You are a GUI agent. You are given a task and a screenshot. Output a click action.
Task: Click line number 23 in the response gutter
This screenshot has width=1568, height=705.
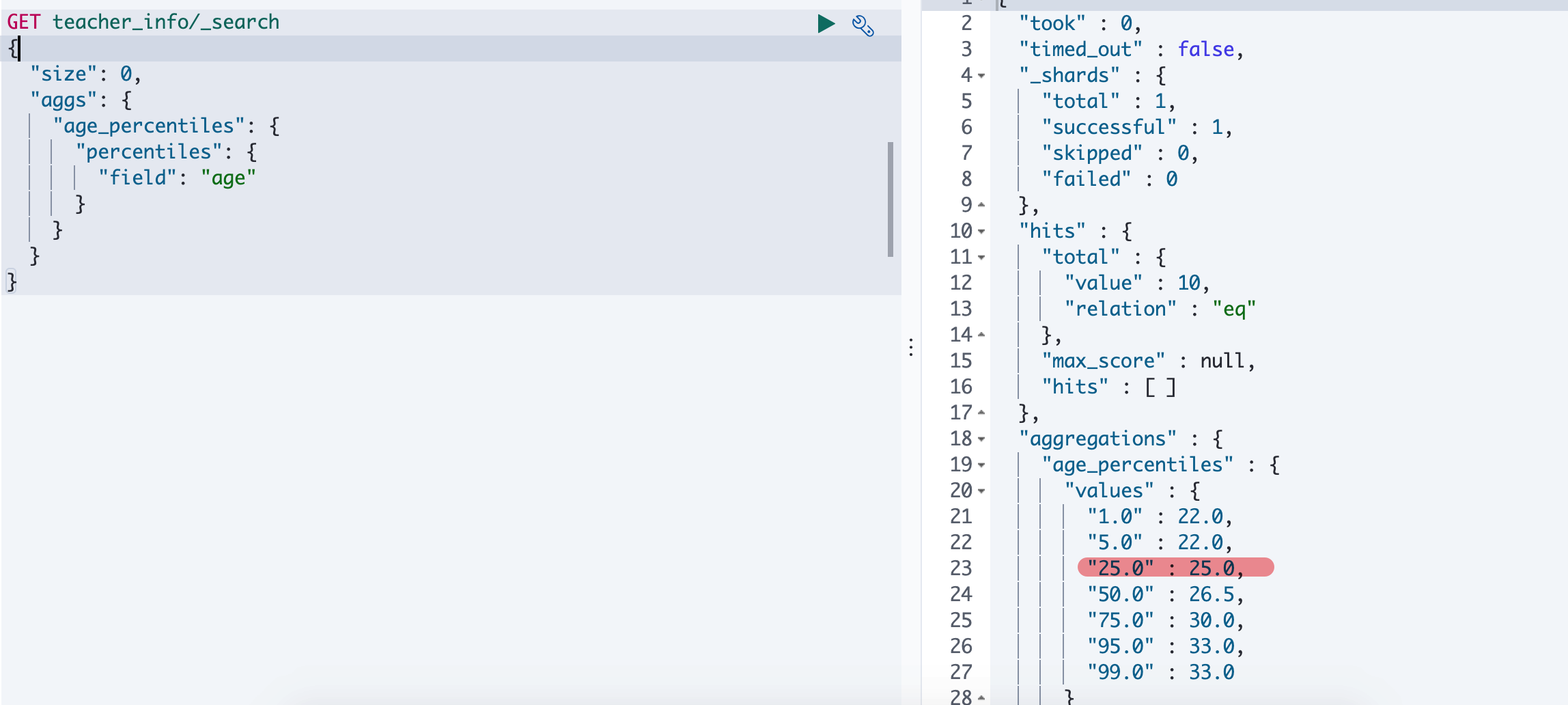point(961,568)
